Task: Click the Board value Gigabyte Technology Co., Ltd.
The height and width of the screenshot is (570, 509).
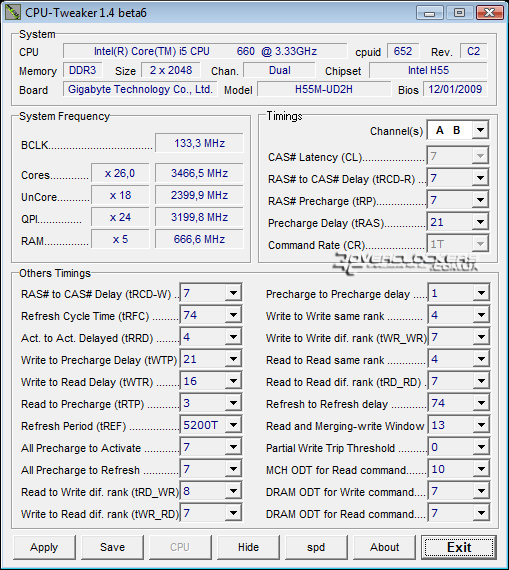Action: click(x=140, y=89)
